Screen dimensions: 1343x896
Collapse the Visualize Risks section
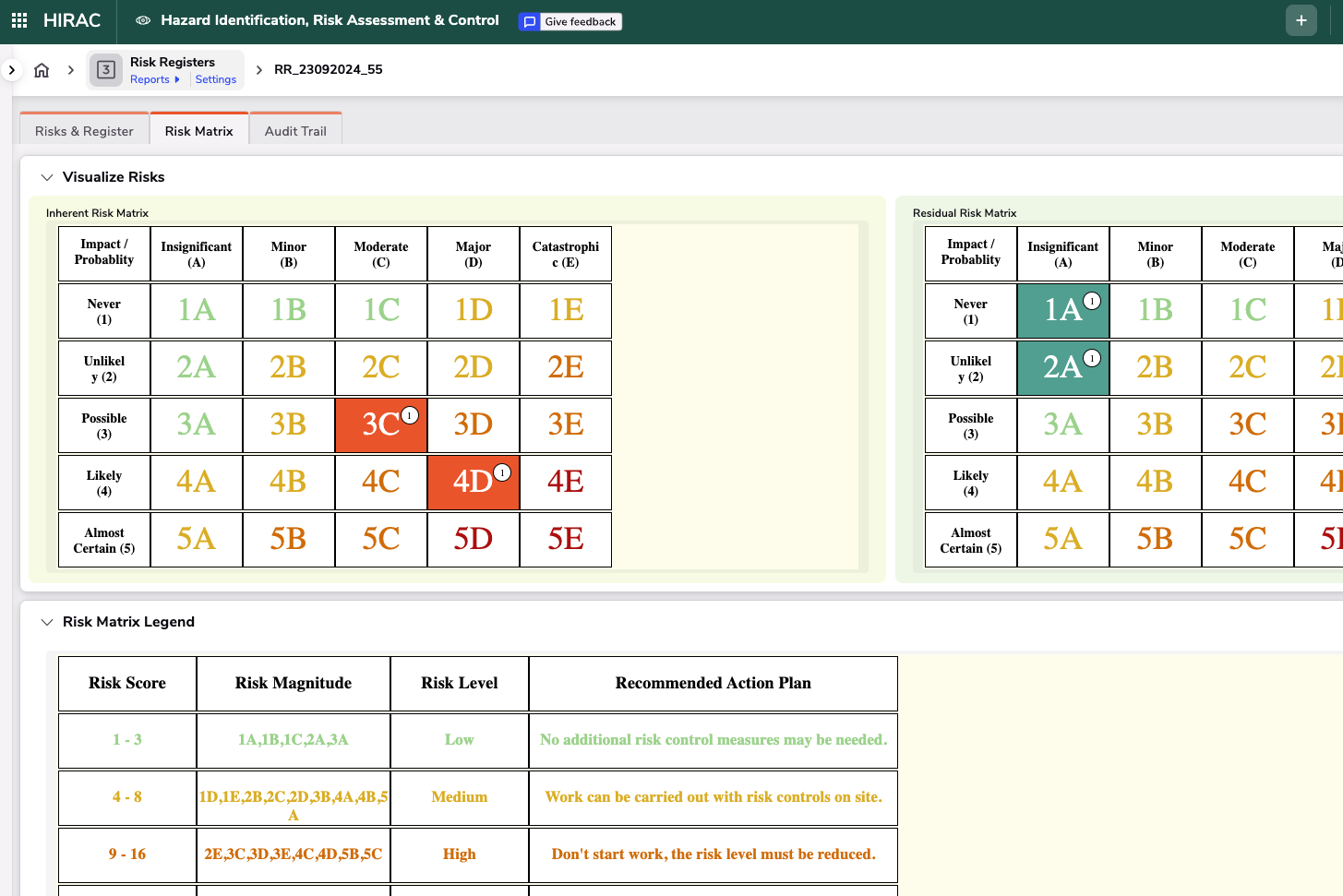click(x=47, y=176)
